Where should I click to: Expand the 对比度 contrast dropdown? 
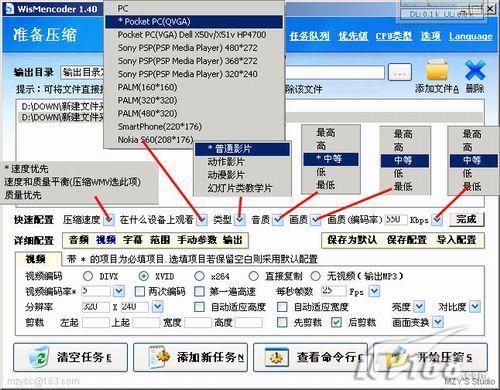coord(475,307)
